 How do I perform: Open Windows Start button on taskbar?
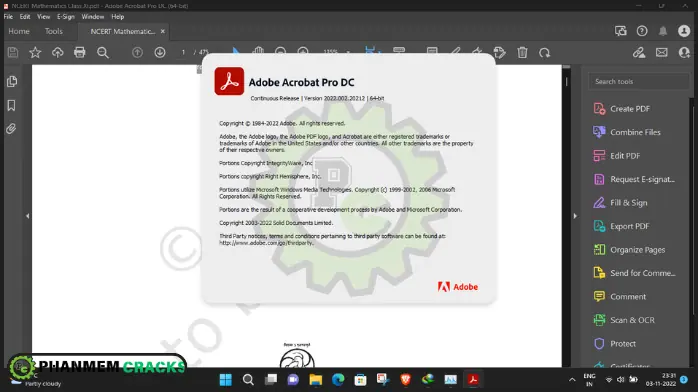pos(226,380)
